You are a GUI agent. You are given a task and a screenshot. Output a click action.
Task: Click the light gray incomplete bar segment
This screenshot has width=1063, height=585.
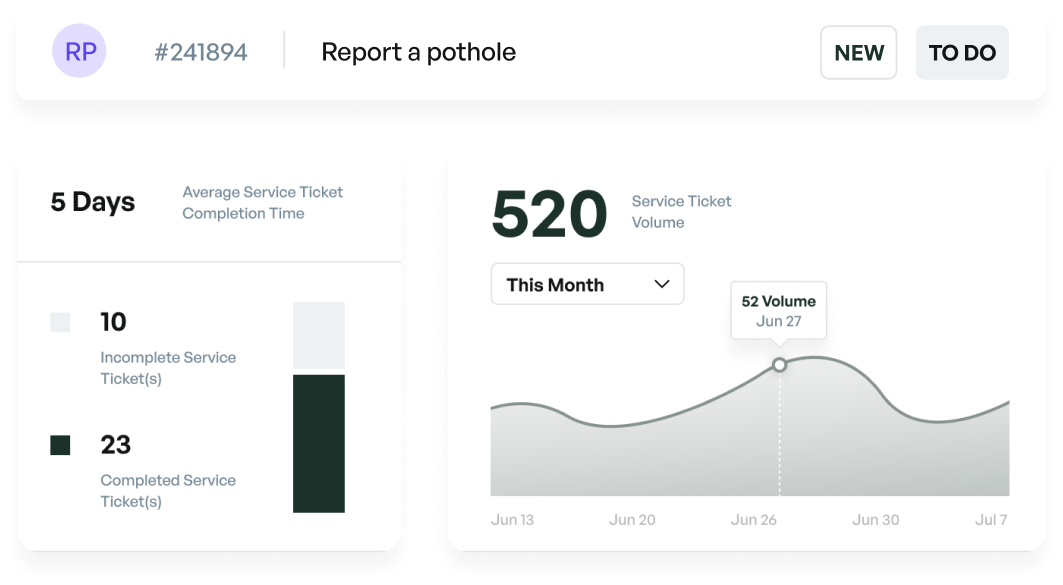click(318, 337)
